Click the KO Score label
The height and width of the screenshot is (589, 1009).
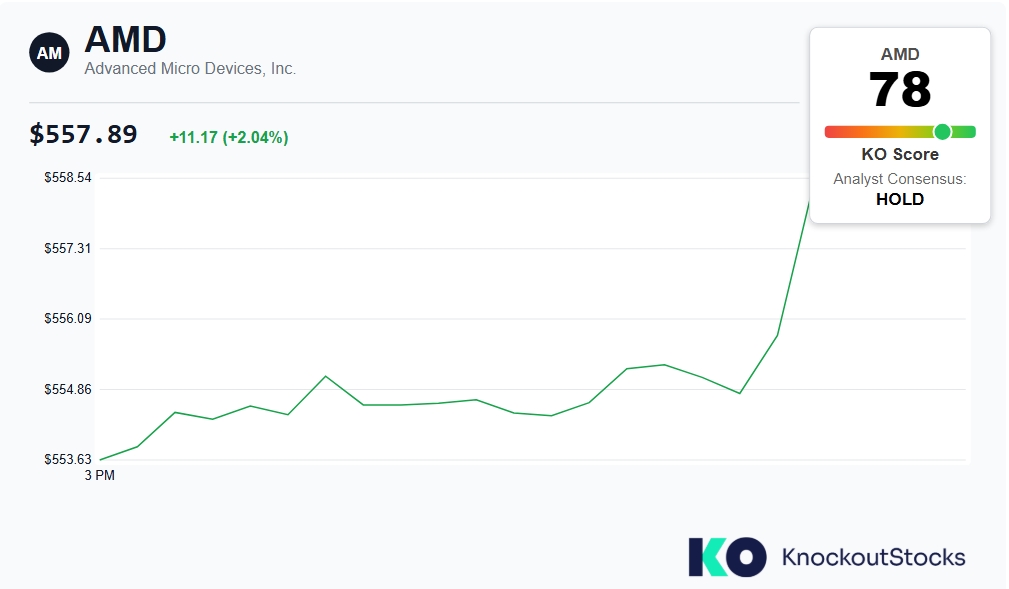[x=900, y=154]
